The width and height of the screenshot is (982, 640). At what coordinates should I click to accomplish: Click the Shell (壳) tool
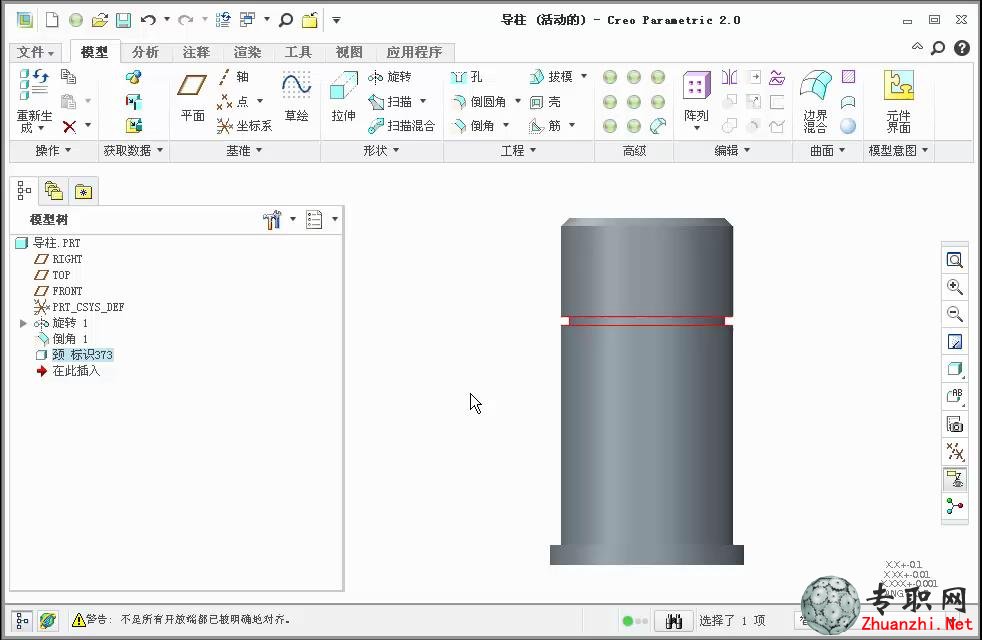tap(545, 101)
